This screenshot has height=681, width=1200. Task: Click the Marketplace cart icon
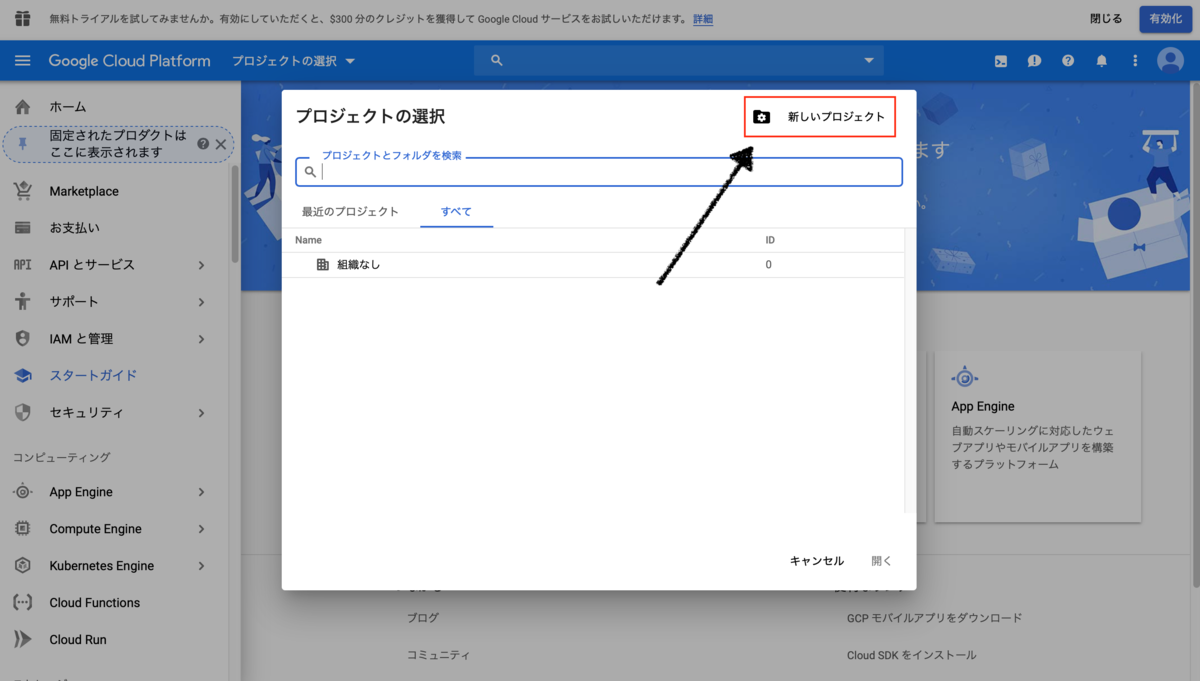pos(22,191)
